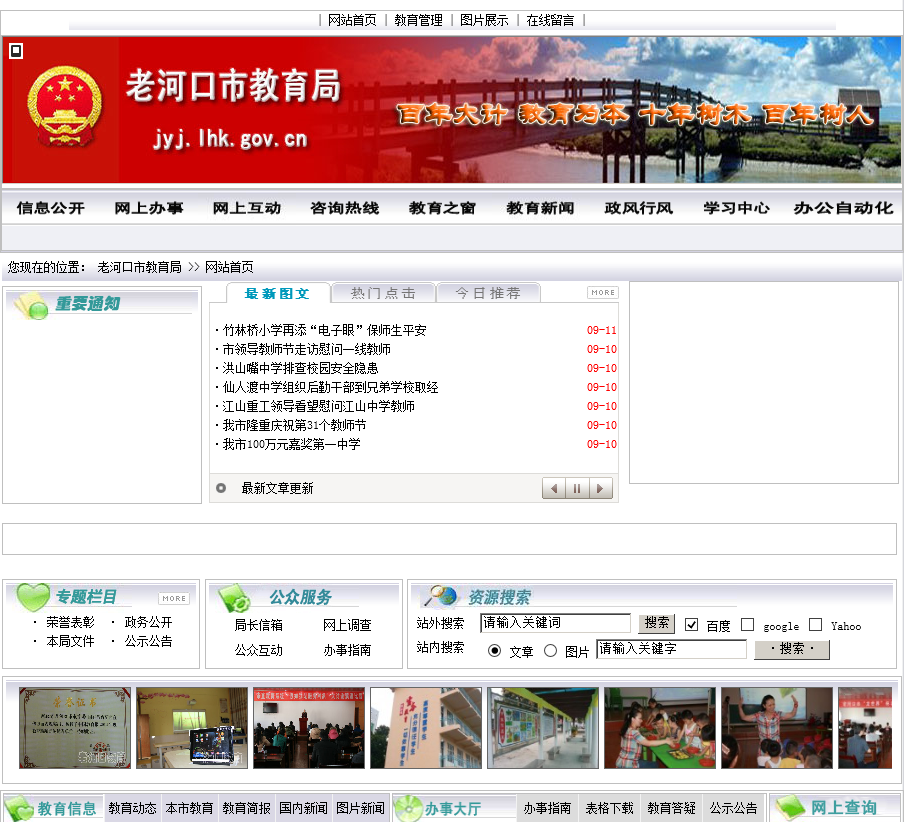Open the 办公自动化 navigation item
This screenshot has width=904, height=822.
point(843,208)
